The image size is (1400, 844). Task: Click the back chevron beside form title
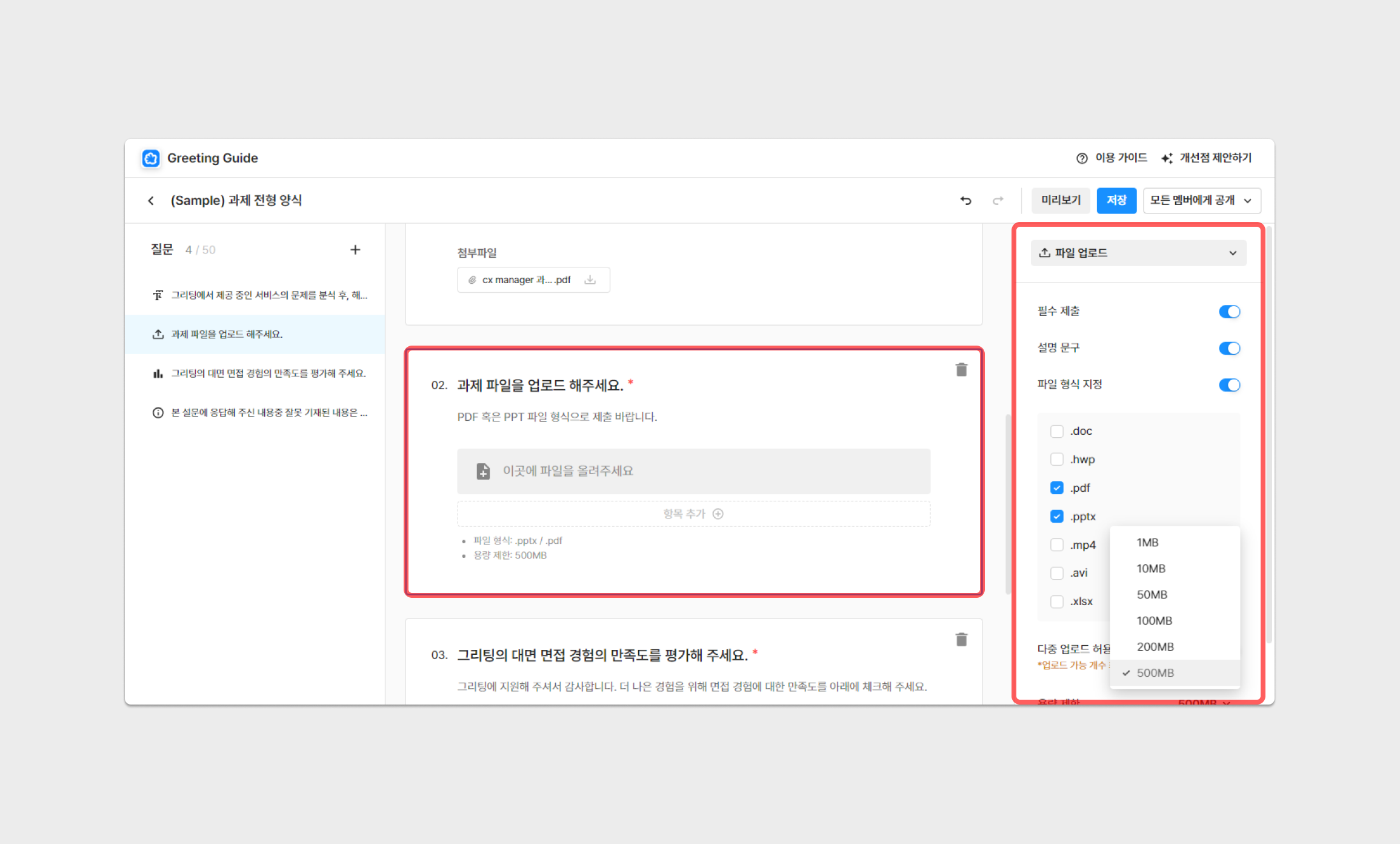151,201
